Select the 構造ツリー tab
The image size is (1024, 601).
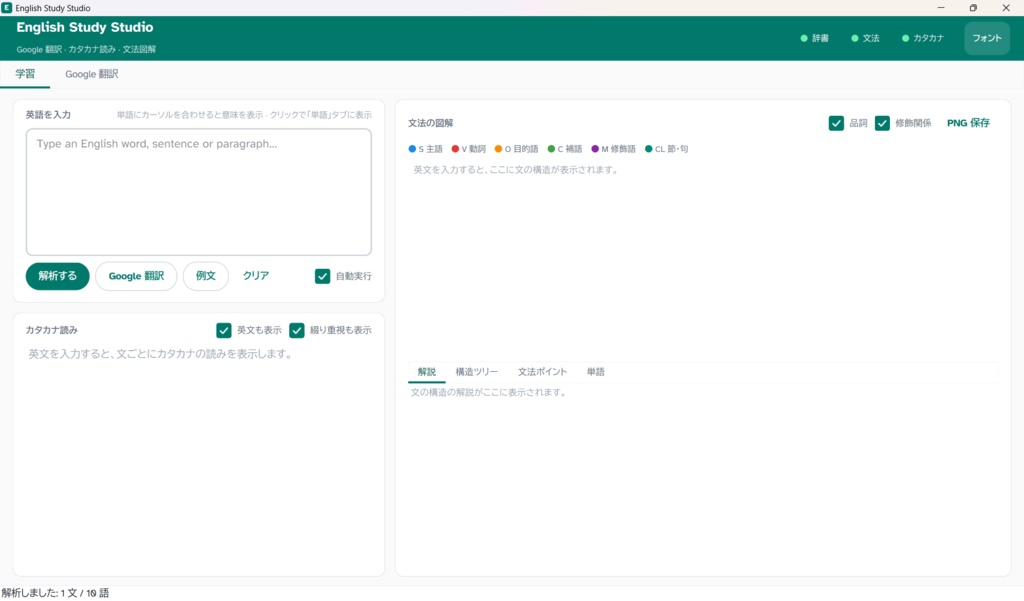476,372
